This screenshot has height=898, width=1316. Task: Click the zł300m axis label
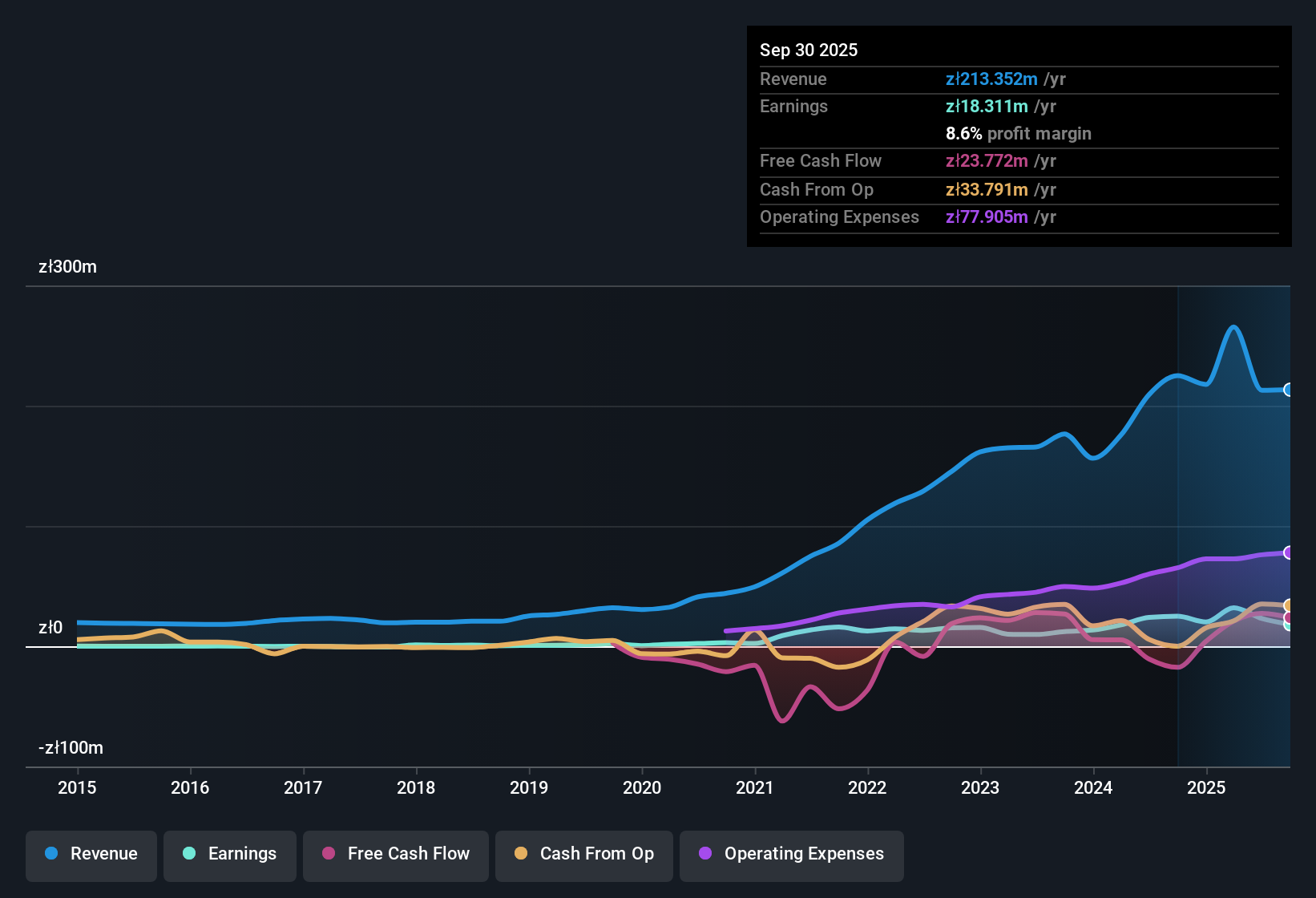coord(67,267)
